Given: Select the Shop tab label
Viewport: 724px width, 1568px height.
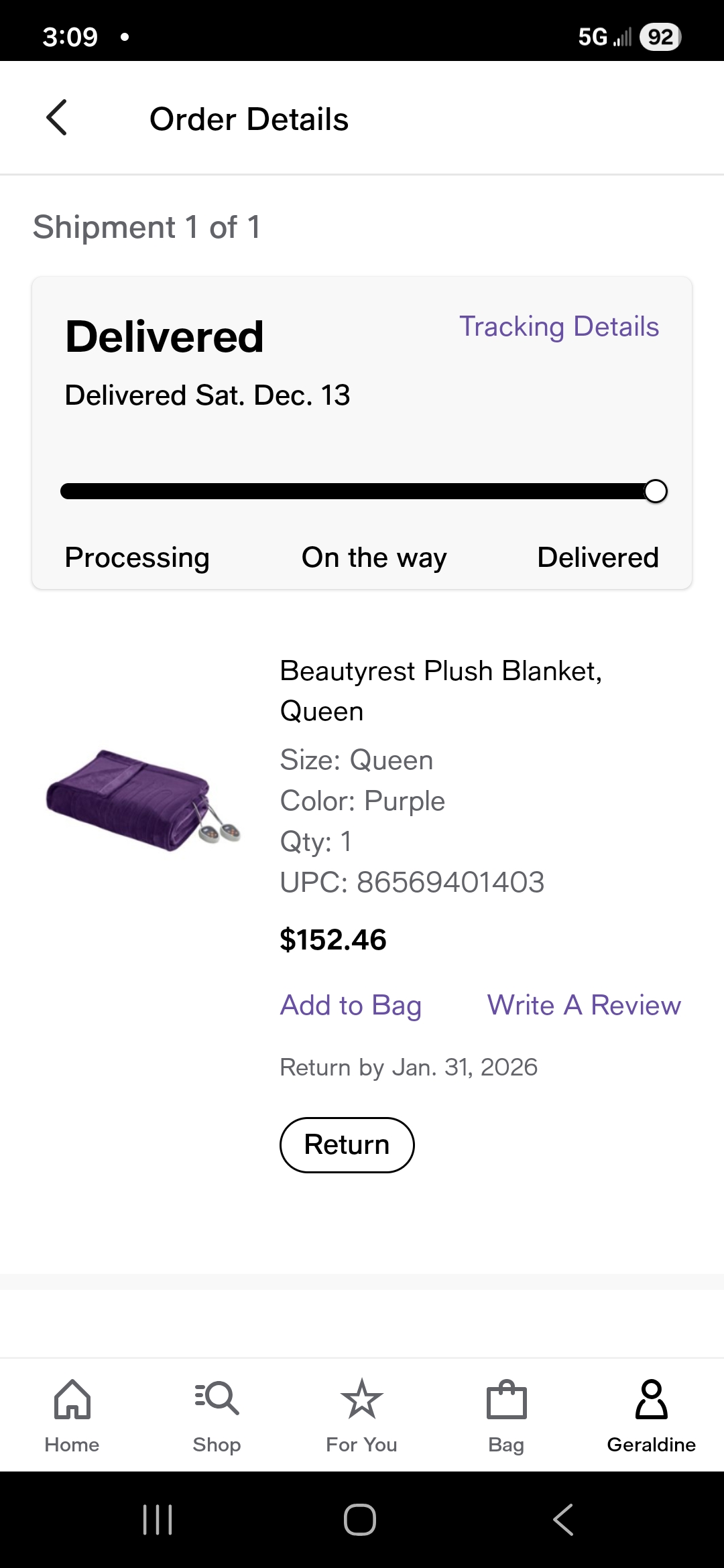Looking at the screenshot, I should [217, 1445].
